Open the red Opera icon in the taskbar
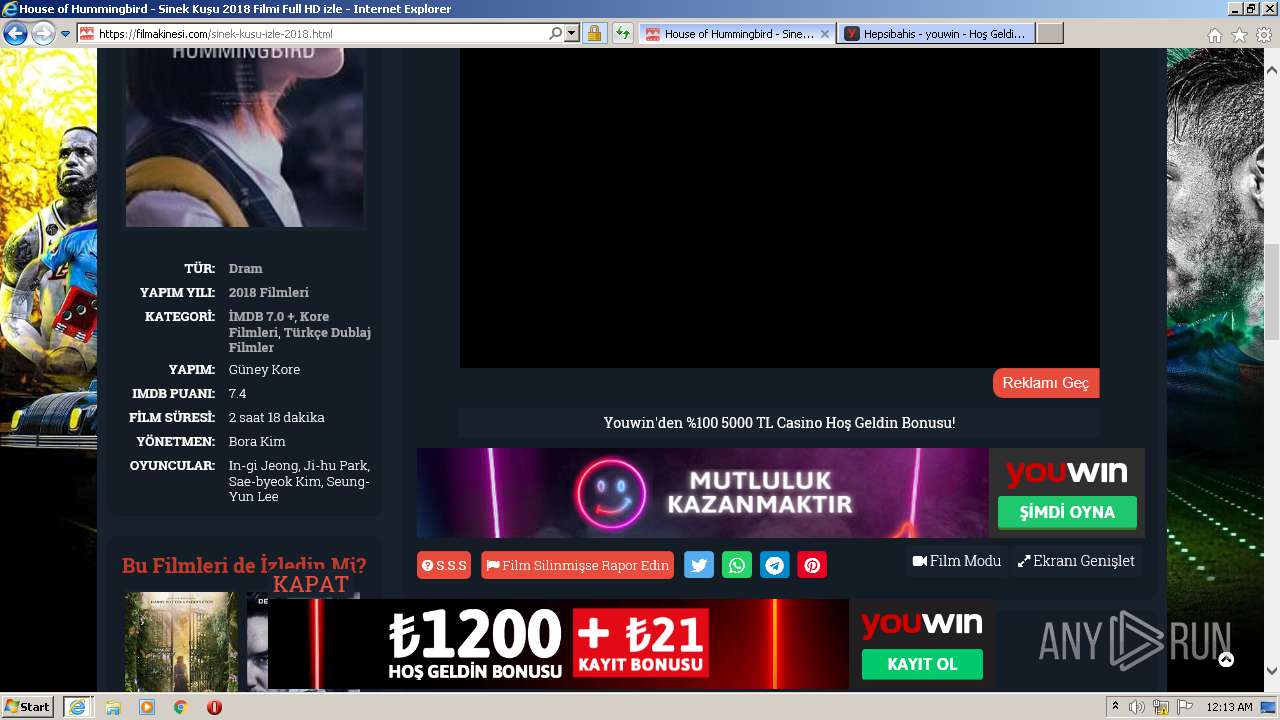The image size is (1280, 720). coord(214,707)
